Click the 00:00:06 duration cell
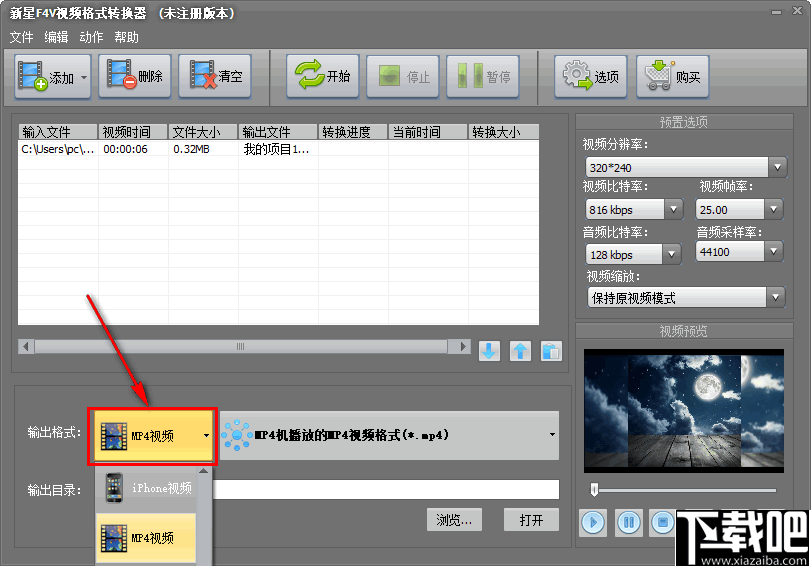The height and width of the screenshot is (566, 811). (125, 149)
